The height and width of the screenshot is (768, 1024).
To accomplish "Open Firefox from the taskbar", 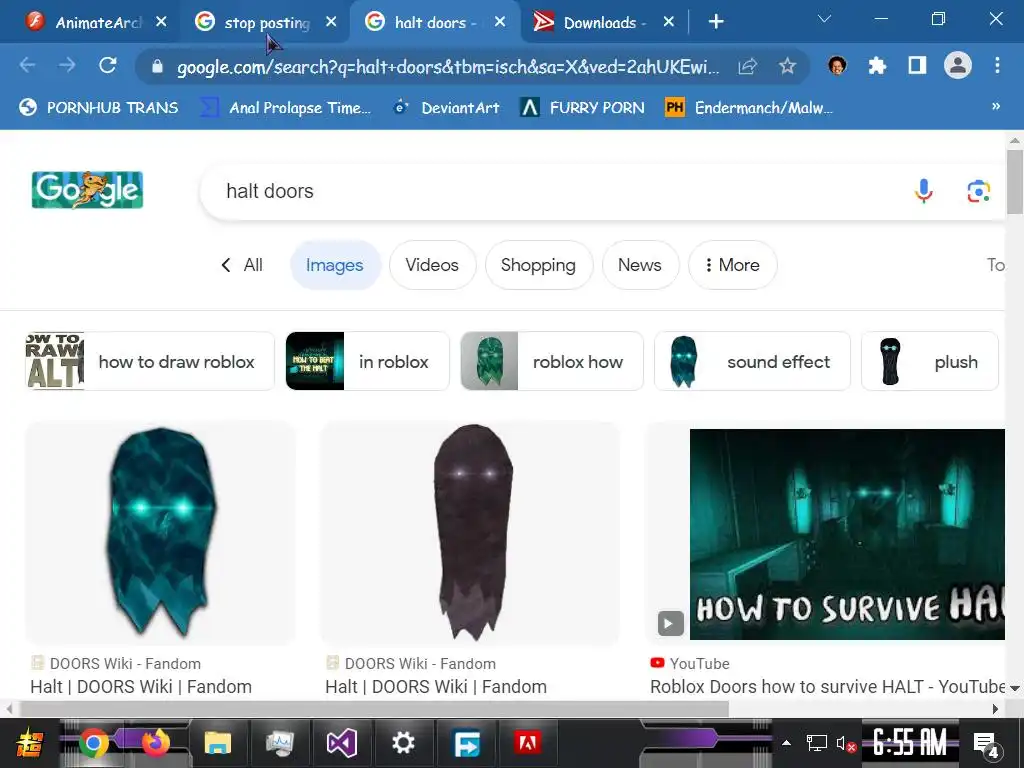I will [x=155, y=743].
